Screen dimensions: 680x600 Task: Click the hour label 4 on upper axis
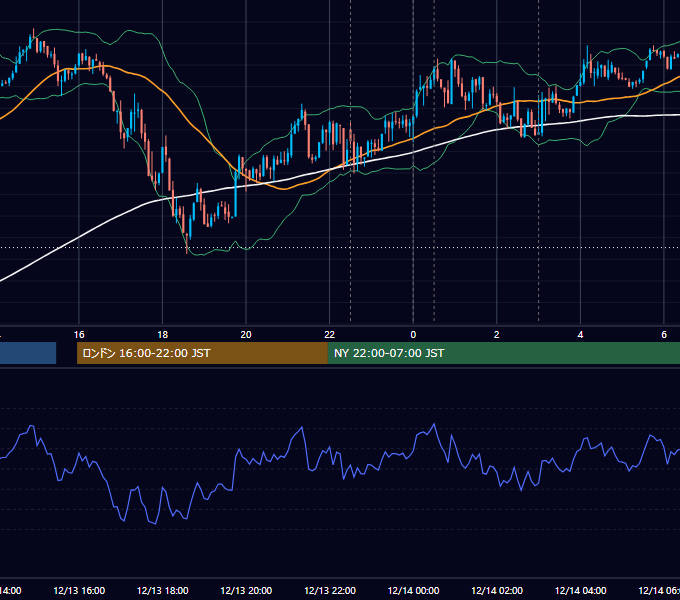tap(580, 335)
